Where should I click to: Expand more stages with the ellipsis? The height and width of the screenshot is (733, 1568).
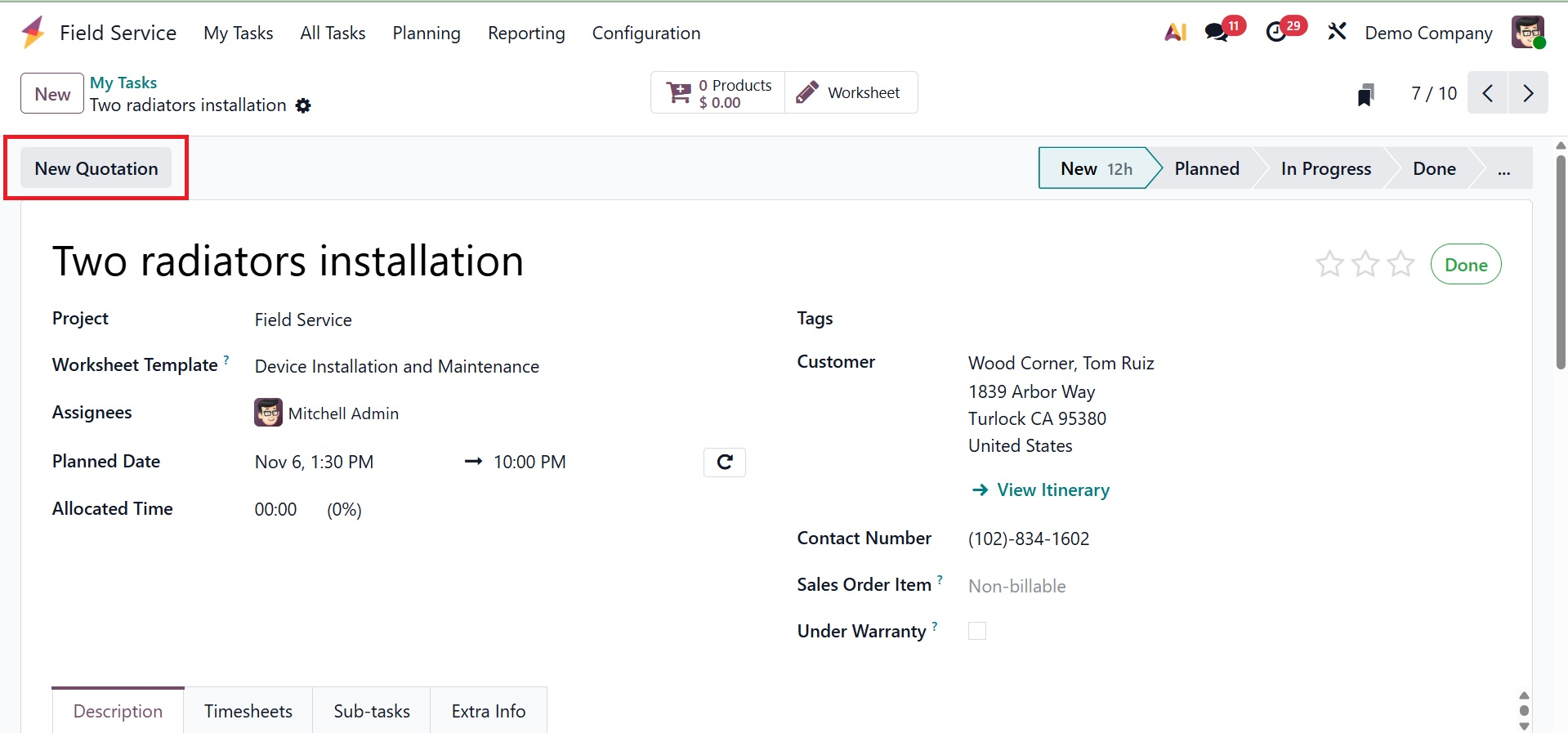point(1503,169)
